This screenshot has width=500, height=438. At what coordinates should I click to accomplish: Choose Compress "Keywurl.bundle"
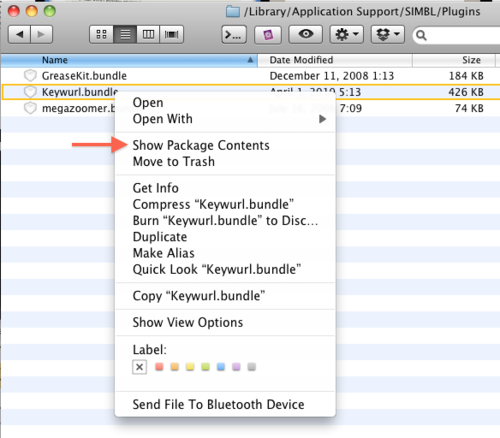pos(225,204)
